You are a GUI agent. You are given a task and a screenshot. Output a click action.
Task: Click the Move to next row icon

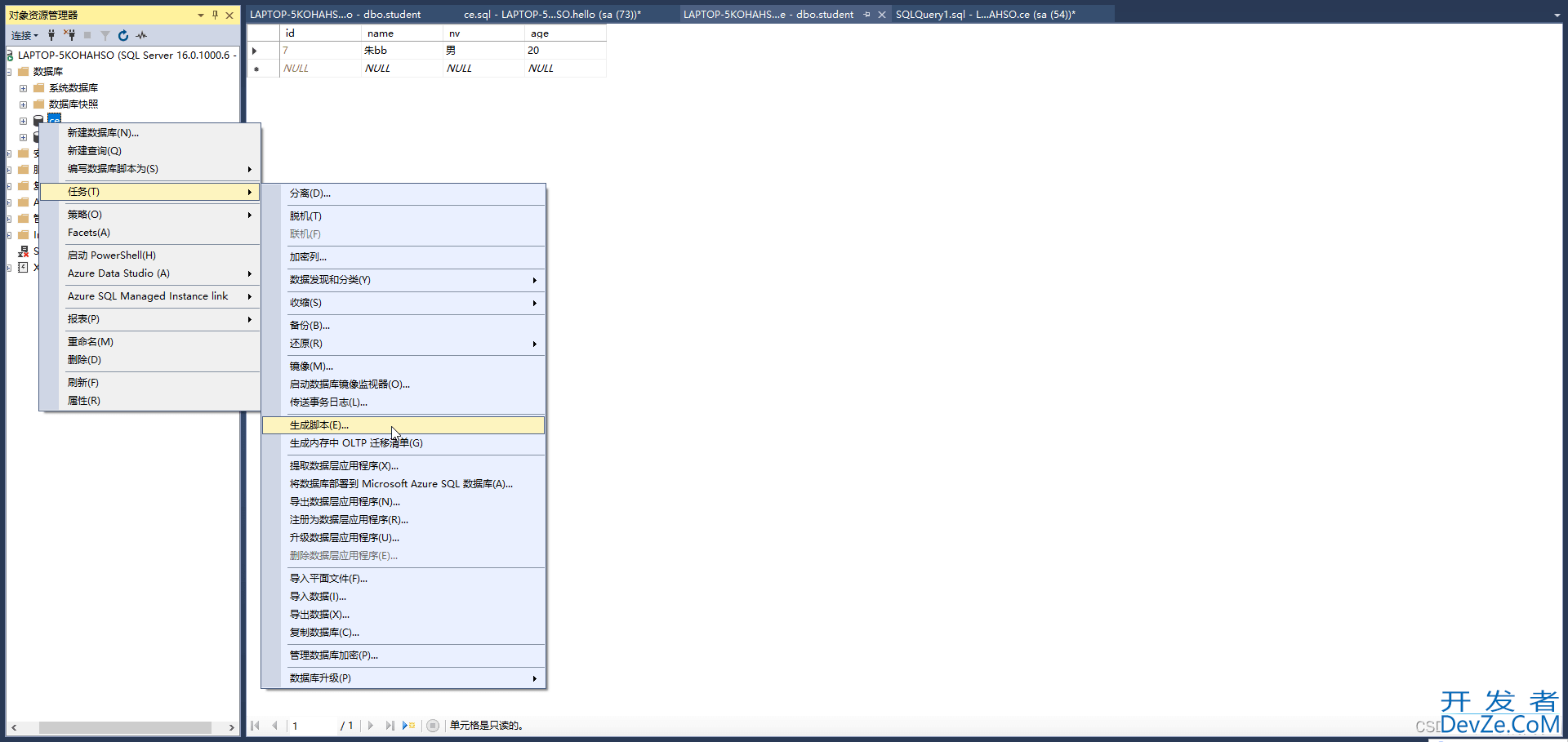point(371,725)
